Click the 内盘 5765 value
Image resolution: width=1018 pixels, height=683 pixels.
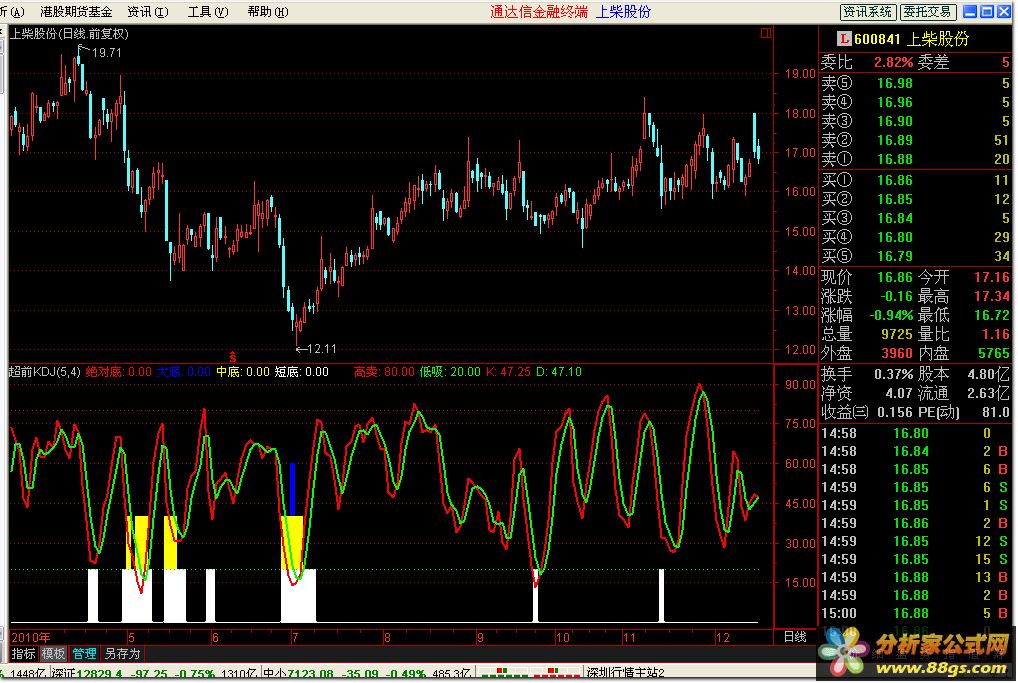(x=993, y=353)
